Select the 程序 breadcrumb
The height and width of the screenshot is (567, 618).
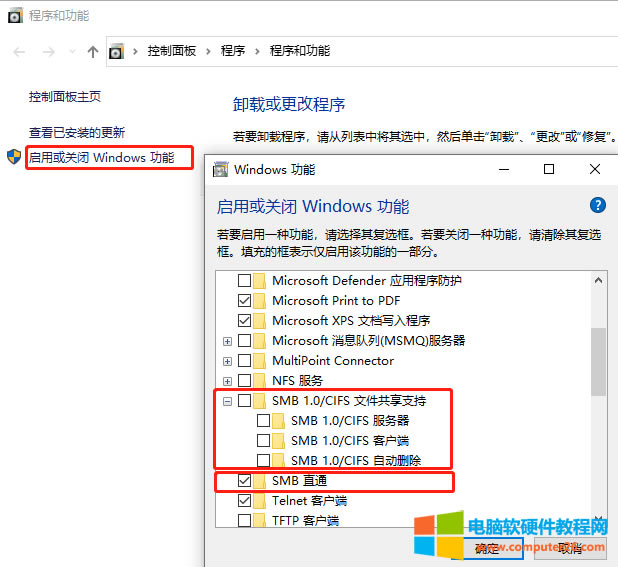tap(233, 51)
